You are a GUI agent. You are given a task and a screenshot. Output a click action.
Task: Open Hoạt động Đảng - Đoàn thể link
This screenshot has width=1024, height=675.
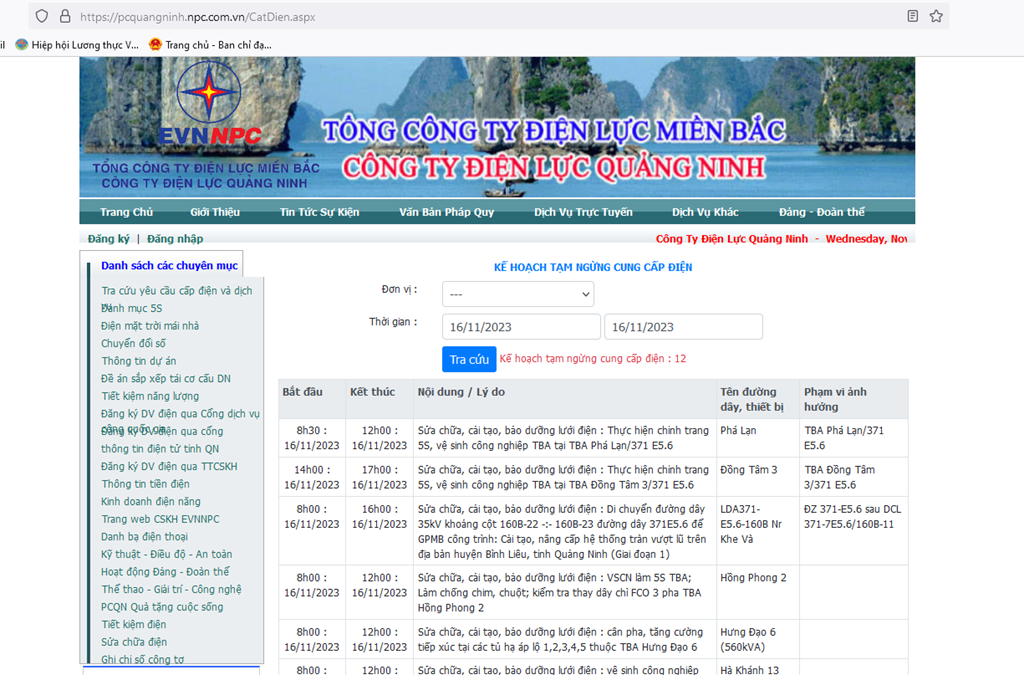[165, 573]
